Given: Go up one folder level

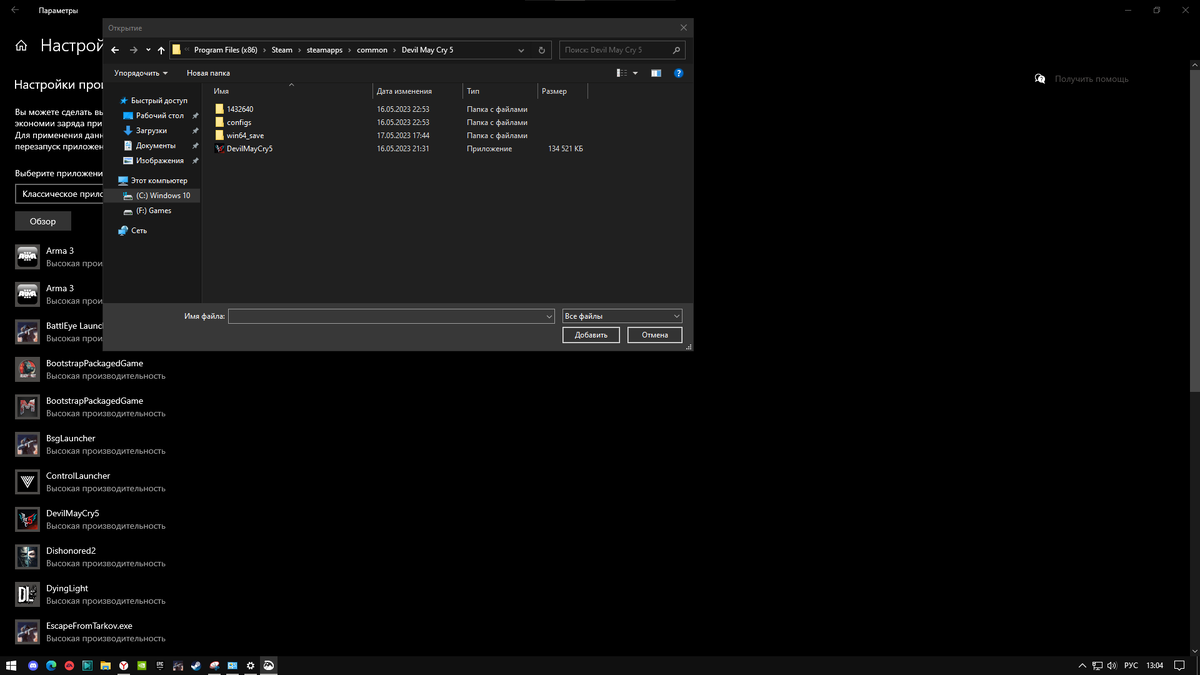Looking at the screenshot, I should point(161,50).
